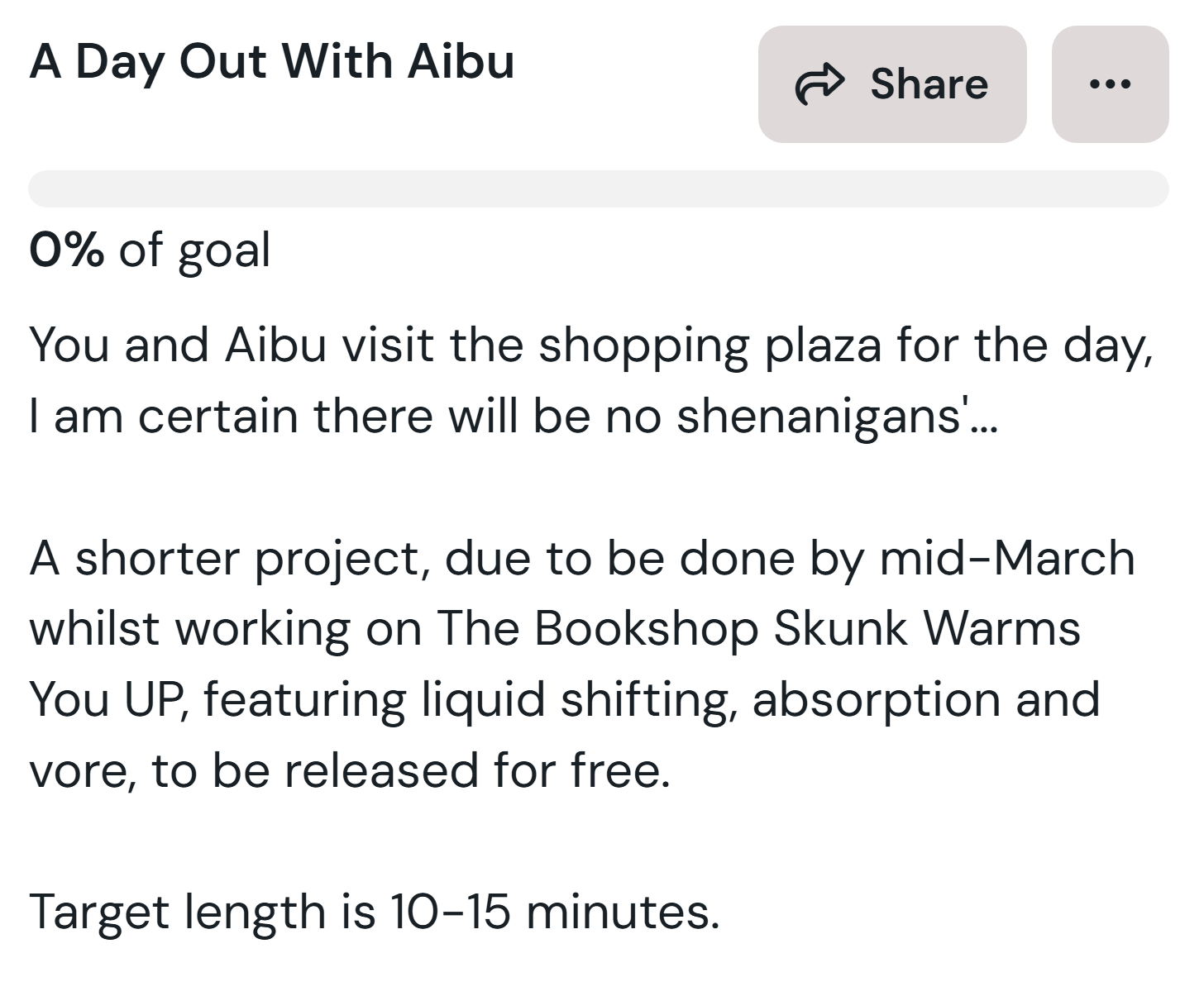Click the "of goal" text
Image resolution: width=1204 pixels, height=996 pixels.
[195, 249]
